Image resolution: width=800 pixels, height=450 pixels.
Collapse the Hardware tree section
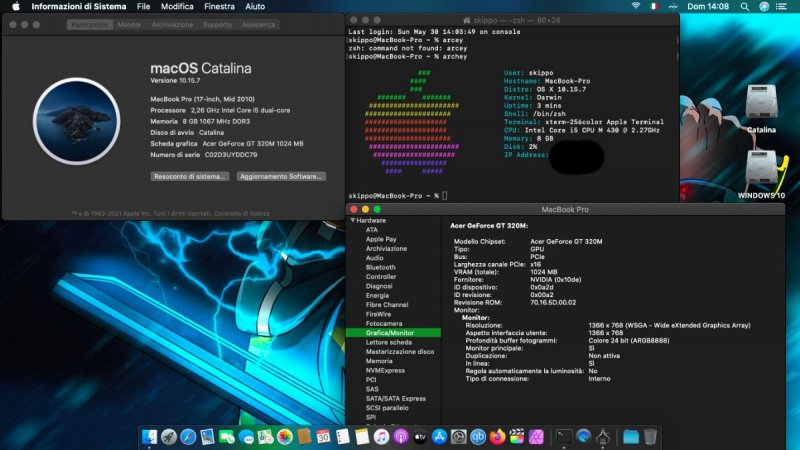pyautogui.click(x=353, y=220)
